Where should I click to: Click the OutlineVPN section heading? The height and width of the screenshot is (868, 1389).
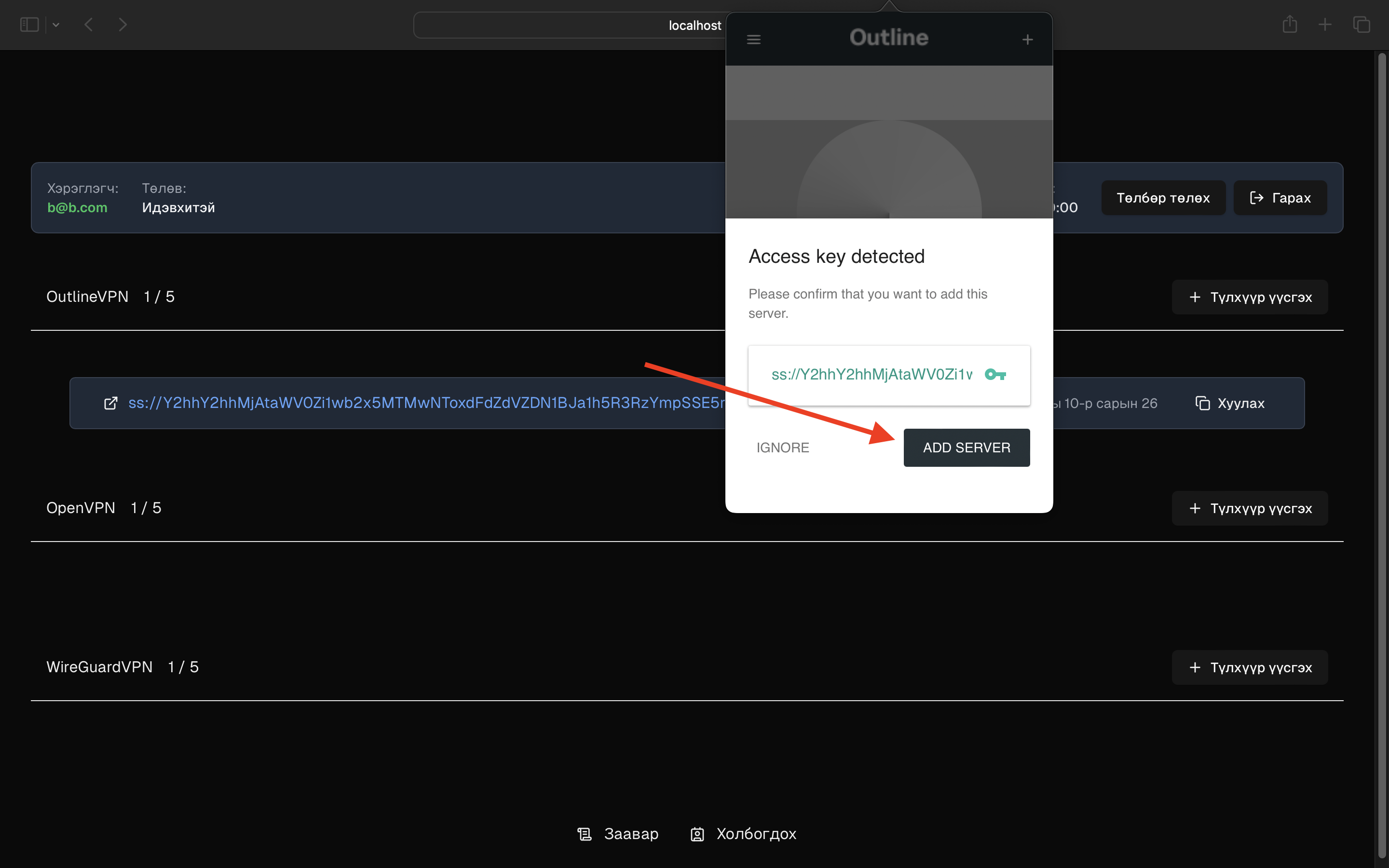(x=87, y=296)
